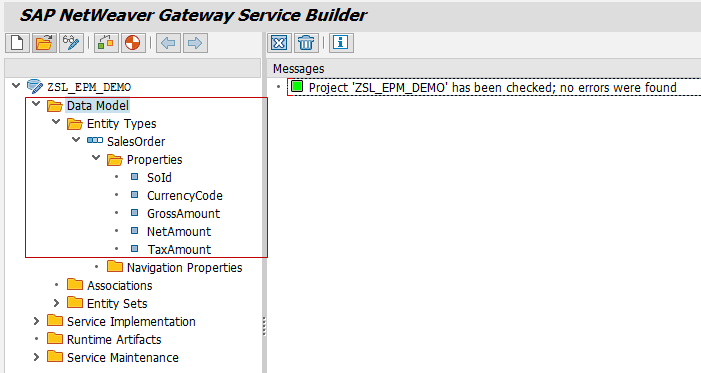The height and width of the screenshot is (373, 701).
Task: Select the SoId property label
Action: [x=159, y=178]
